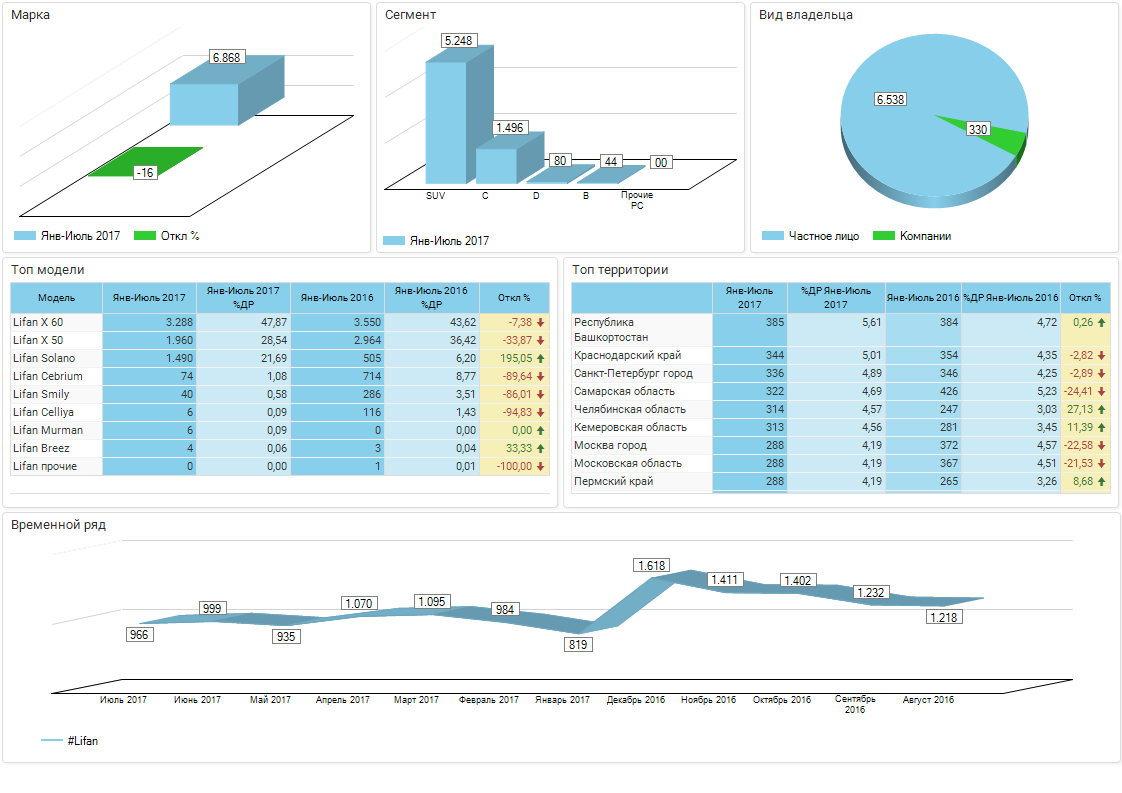Select the Lifan Murman model name
This screenshot has width=1122, height=793.
point(48,431)
